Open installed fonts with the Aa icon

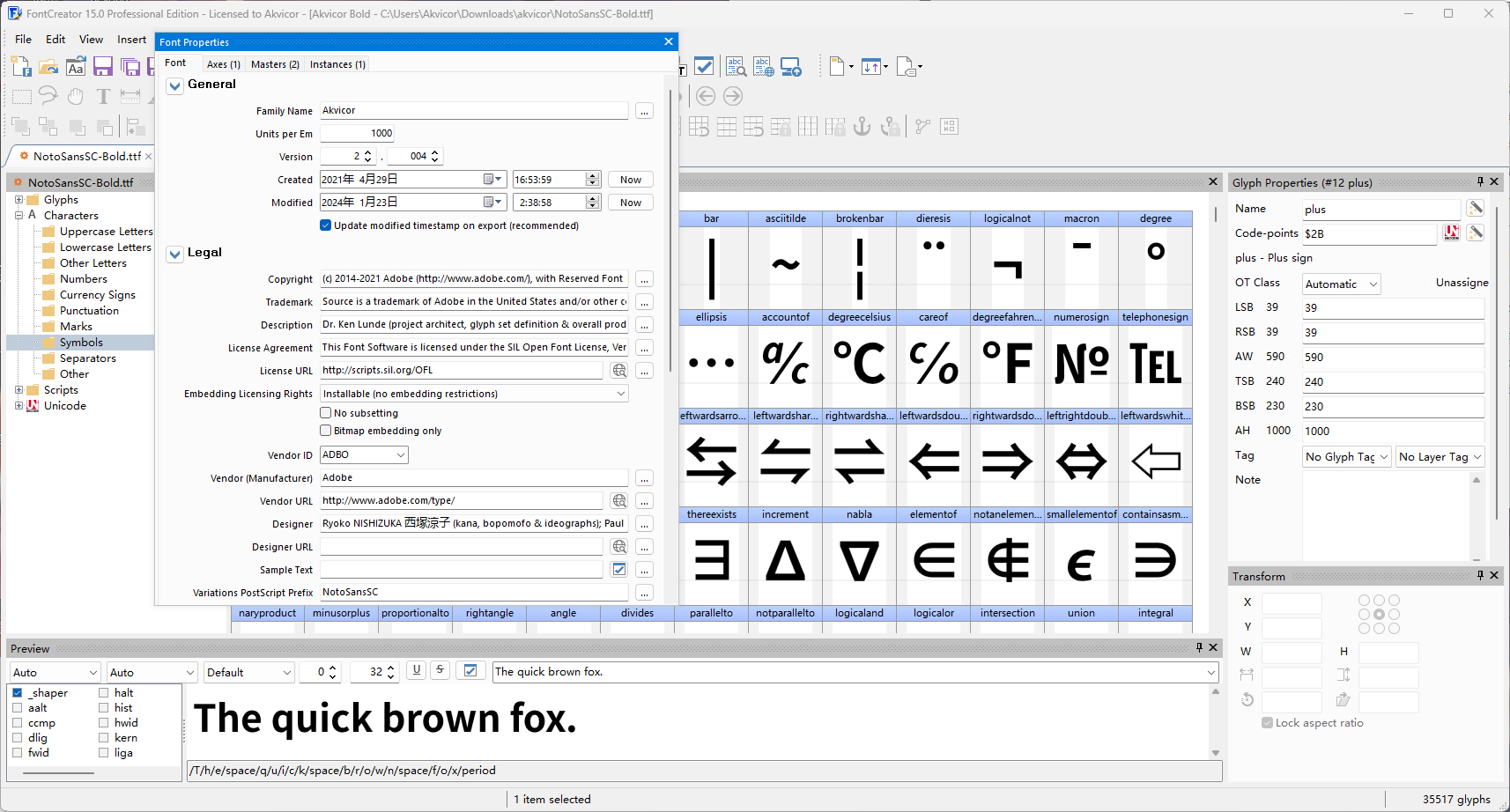[x=76, y=67]
